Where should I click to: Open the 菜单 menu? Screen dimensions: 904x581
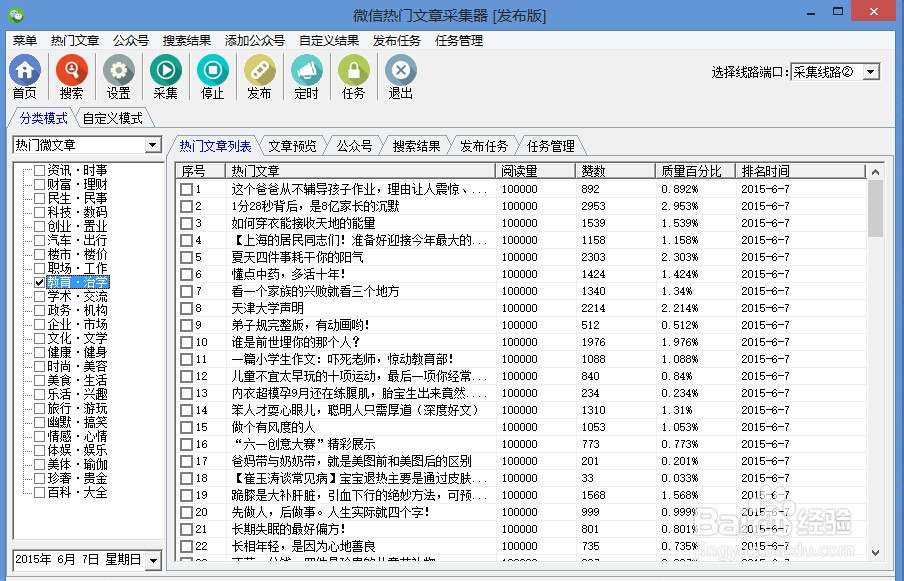pyautogui.click(x=25, y=40)
